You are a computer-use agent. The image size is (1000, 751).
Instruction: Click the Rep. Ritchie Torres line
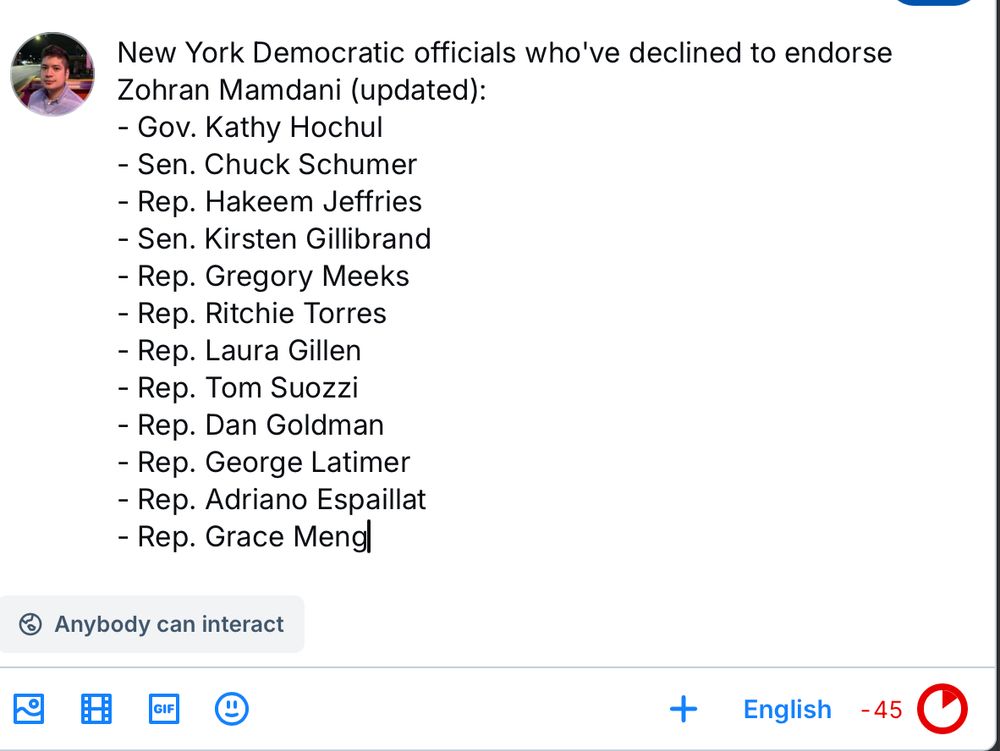click(252, 314)
